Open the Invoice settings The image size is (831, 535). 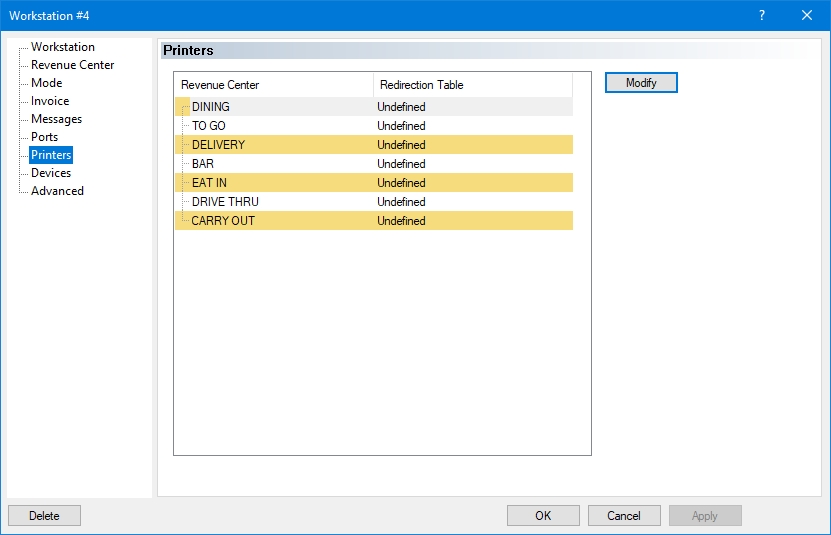[x=50, y=101]
